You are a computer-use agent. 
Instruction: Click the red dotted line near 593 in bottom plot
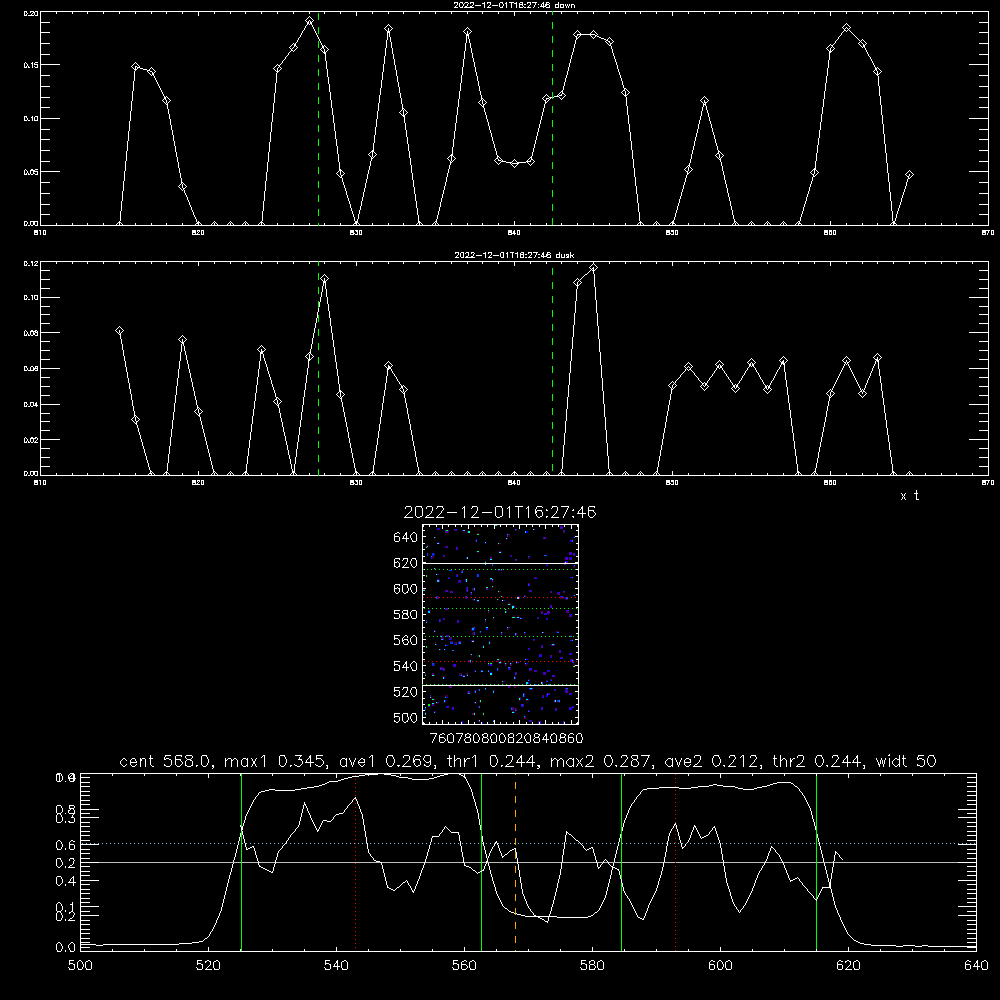[x=675, y=861]
